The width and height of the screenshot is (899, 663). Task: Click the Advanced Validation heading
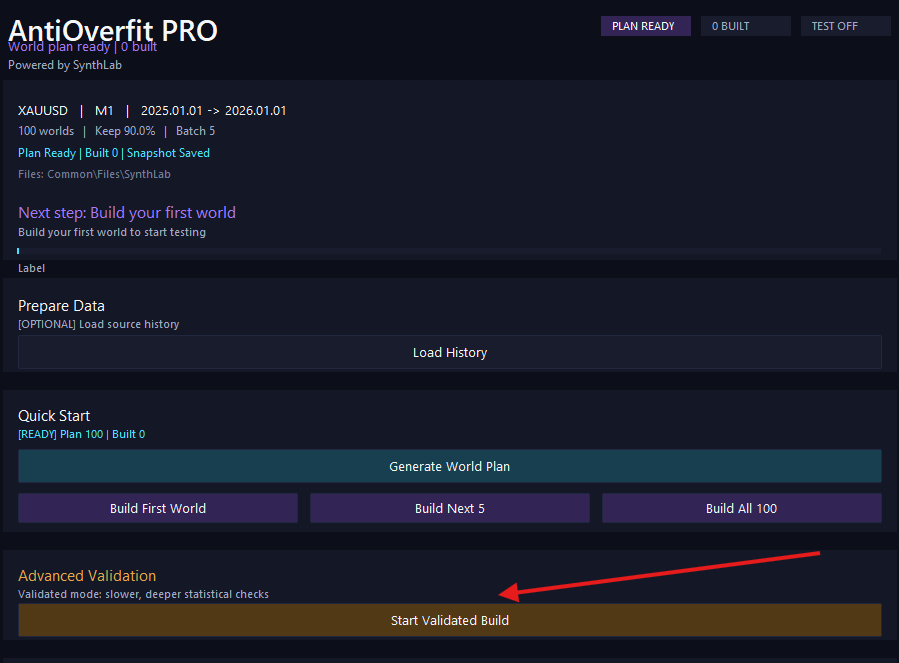87,576
